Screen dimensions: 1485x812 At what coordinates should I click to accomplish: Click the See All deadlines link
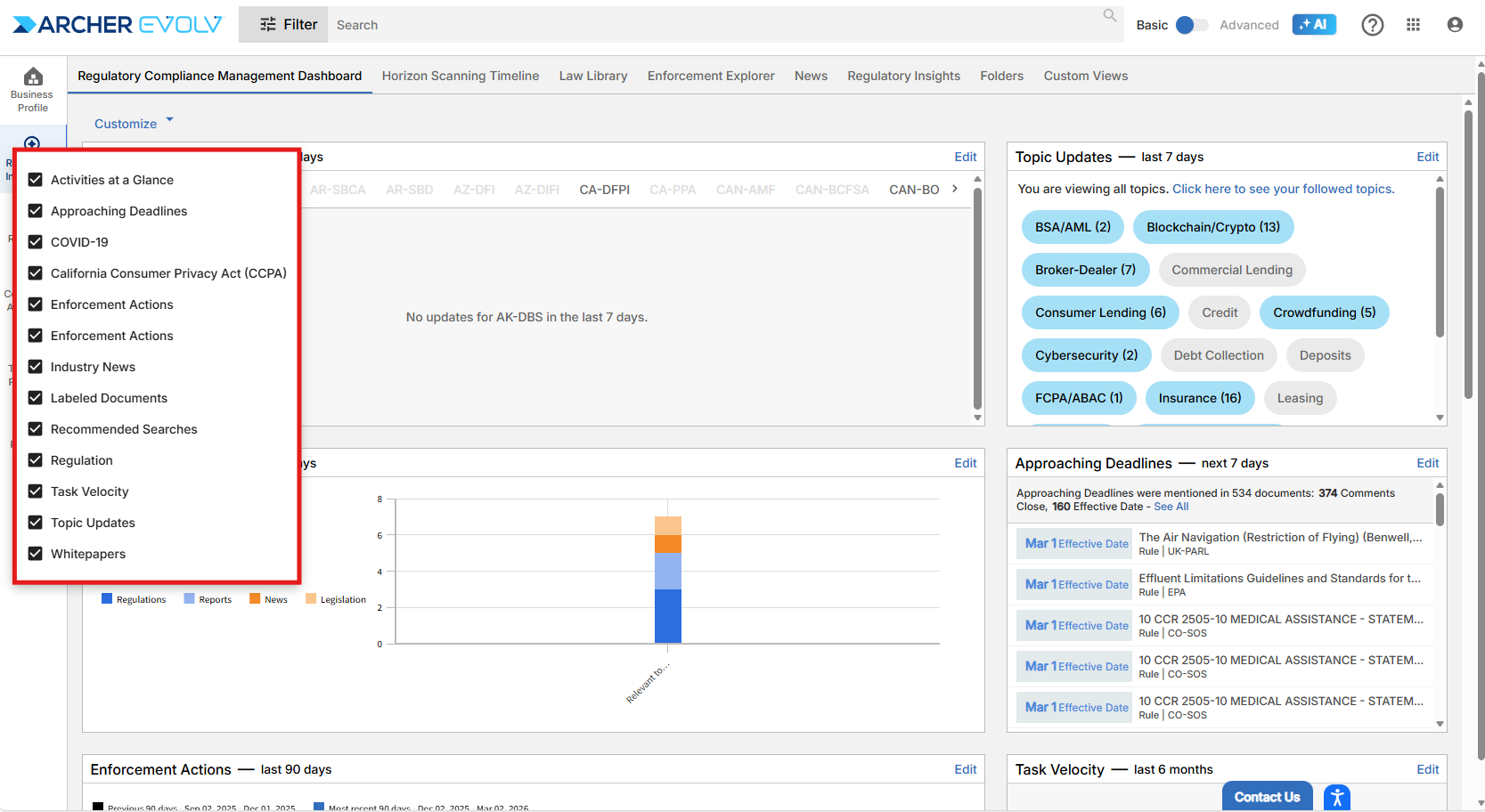(x=1171, y=507)
